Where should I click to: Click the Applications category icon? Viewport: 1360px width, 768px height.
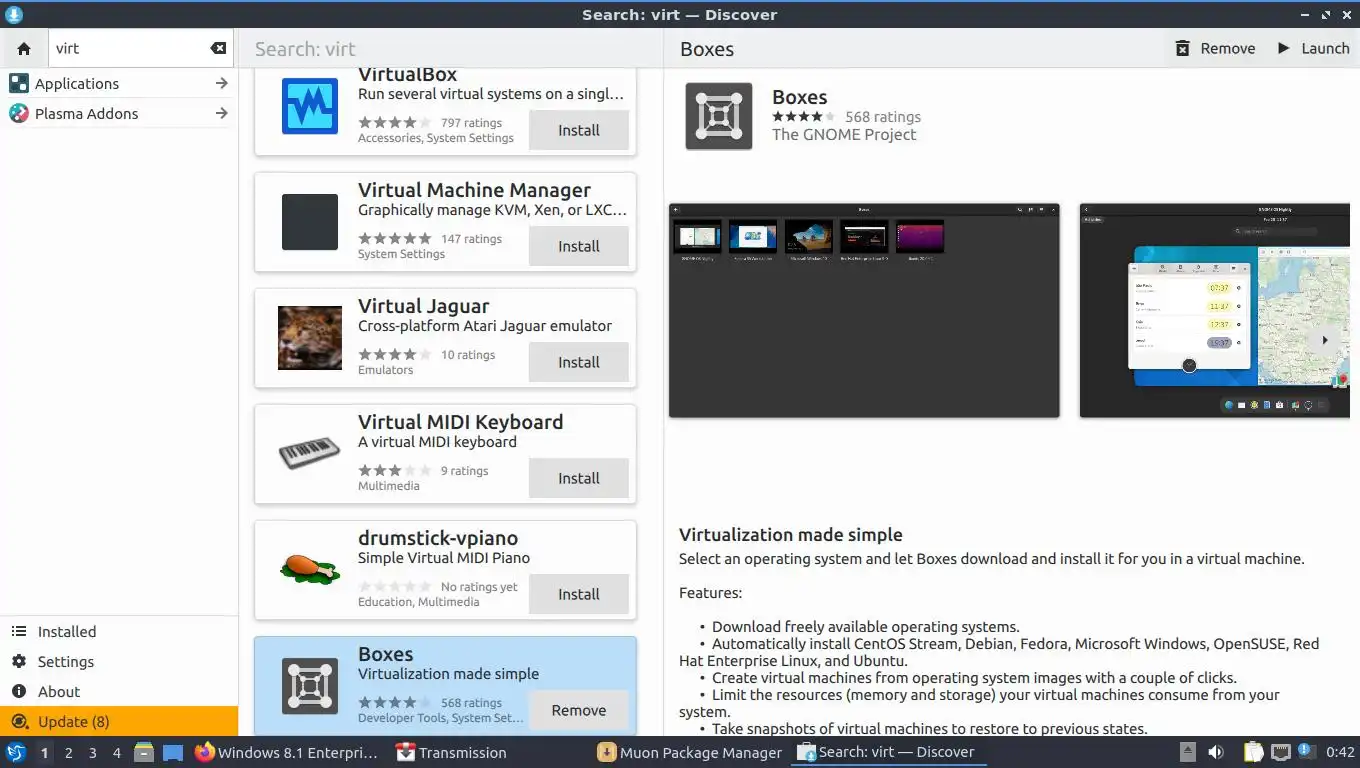tap(19, 83)
